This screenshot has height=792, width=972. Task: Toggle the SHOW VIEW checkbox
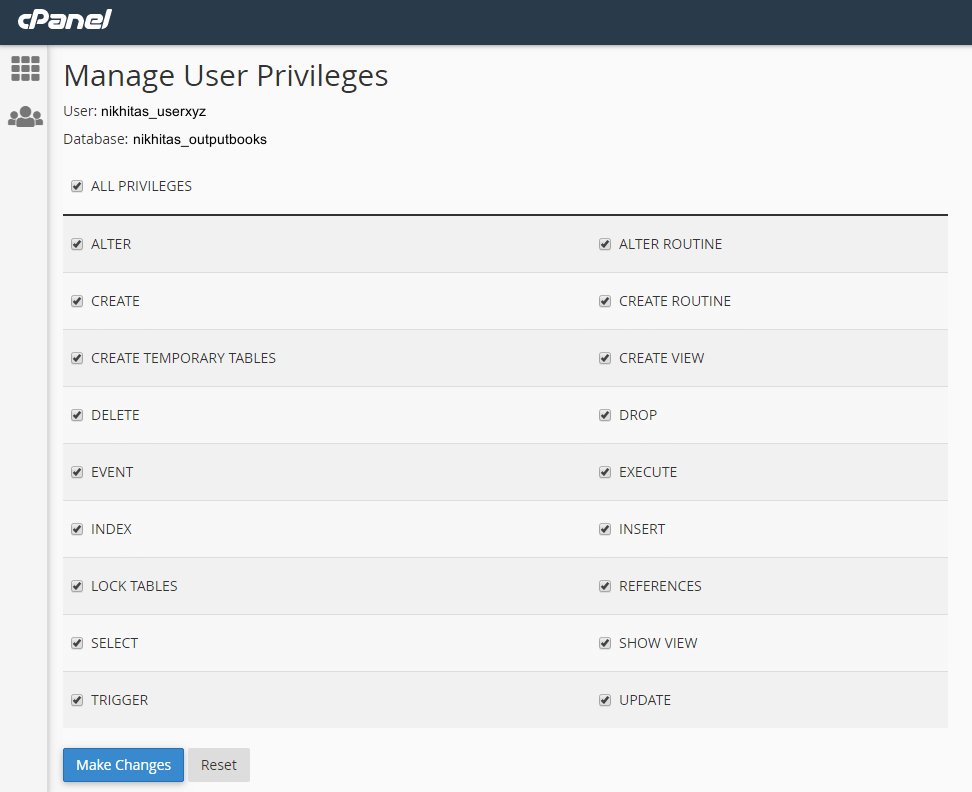605,643
